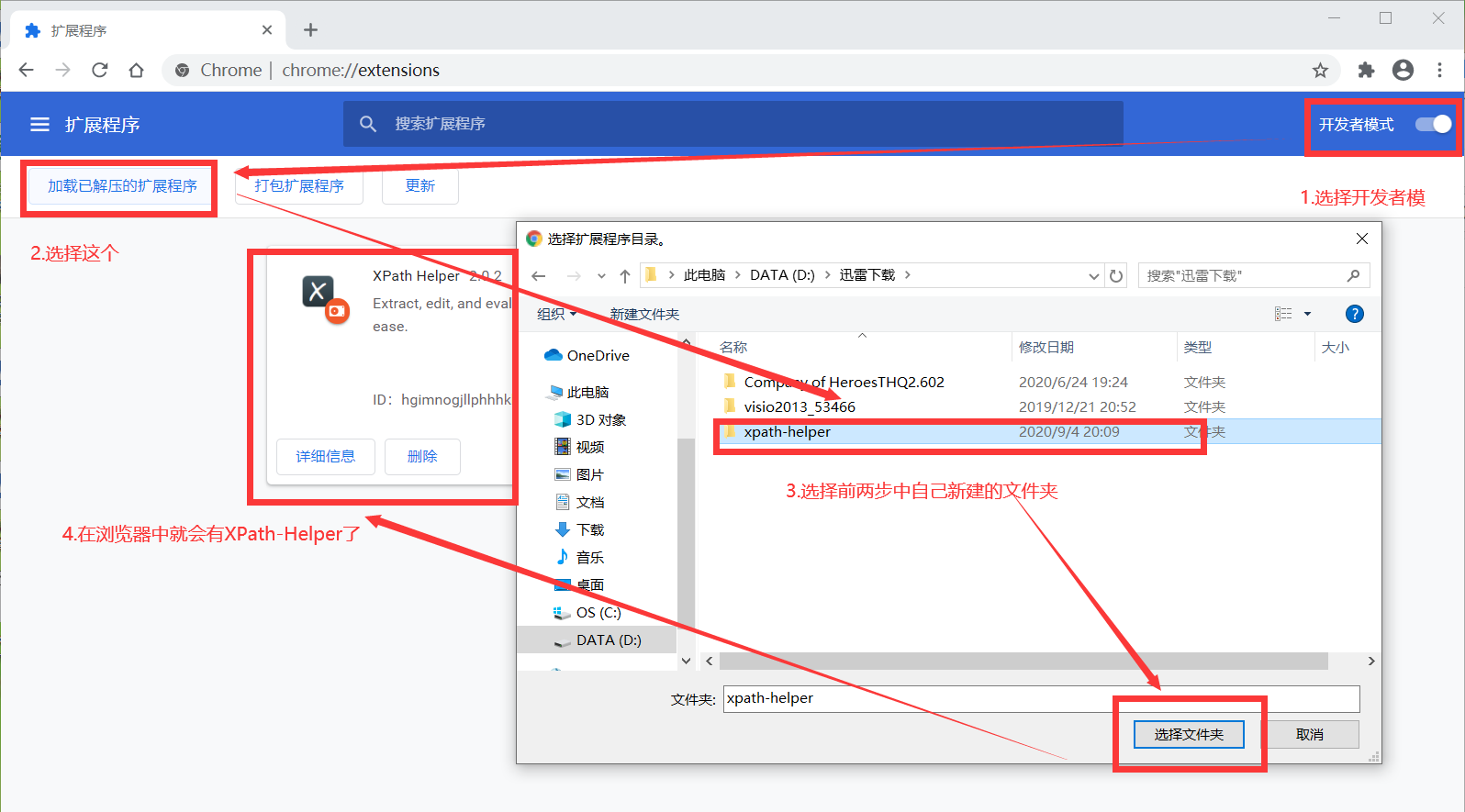Image resolution: width=1465 pixels, height=812 pixels.
Task: Close the 扩展程序 browser tab
Action: coord(267,30)
